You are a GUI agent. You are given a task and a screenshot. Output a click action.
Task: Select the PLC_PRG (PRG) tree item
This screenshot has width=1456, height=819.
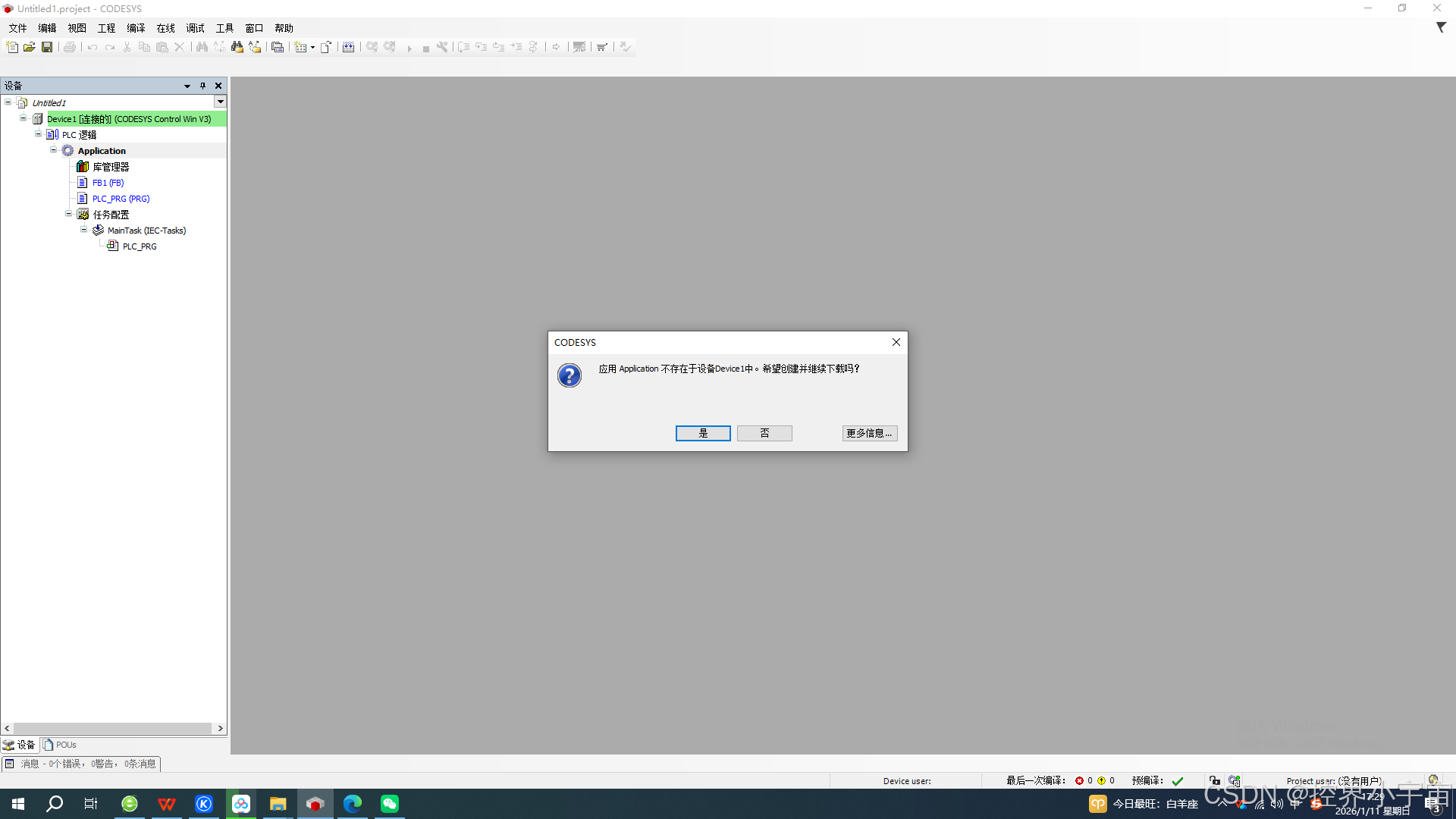point(121,199)
